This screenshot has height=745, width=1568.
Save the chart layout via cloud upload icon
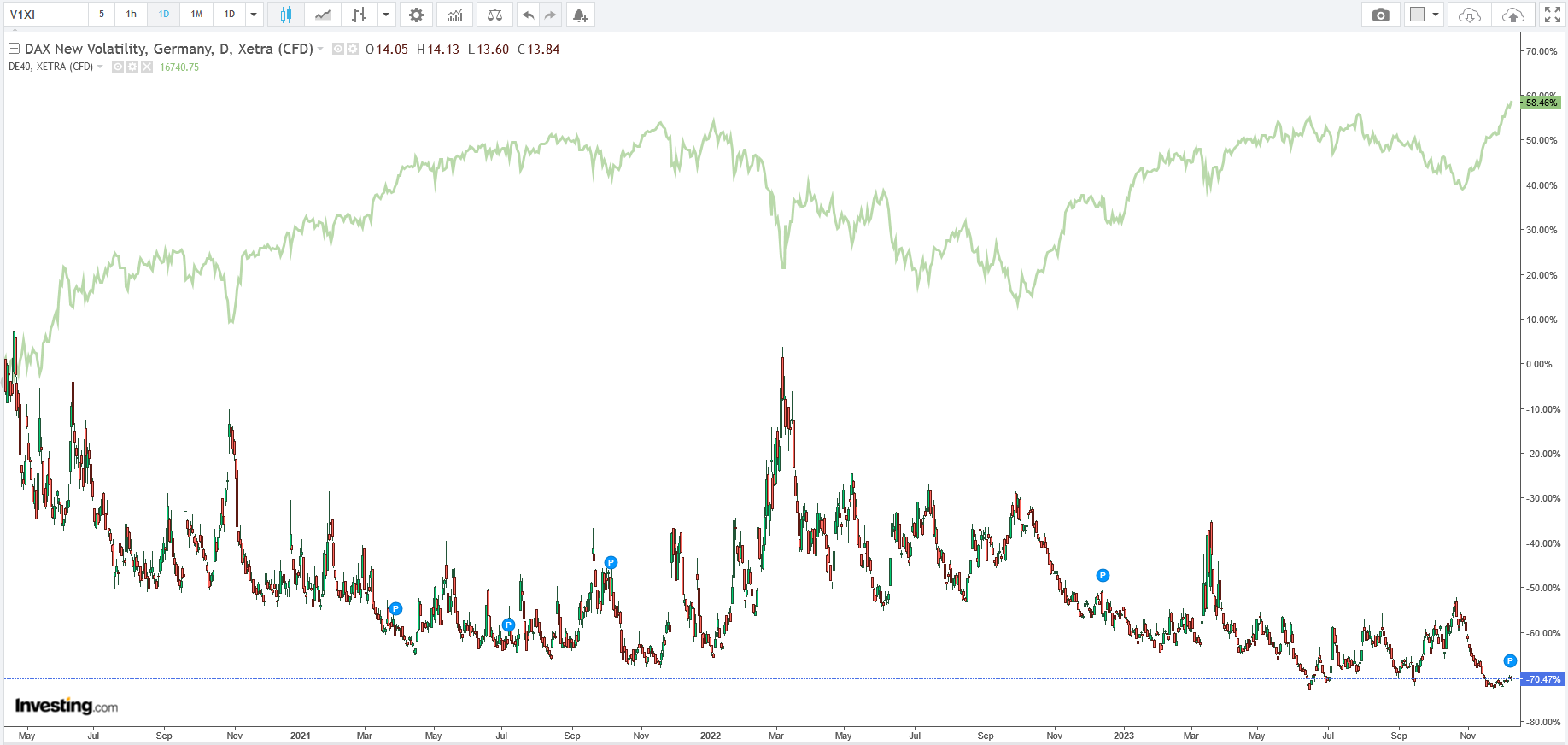point(1512,15)
